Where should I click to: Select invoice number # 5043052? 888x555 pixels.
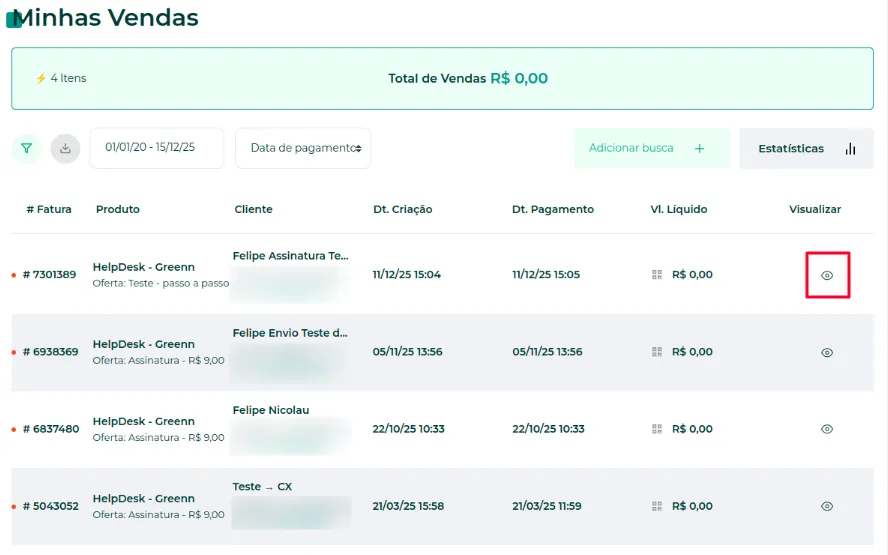50,506
